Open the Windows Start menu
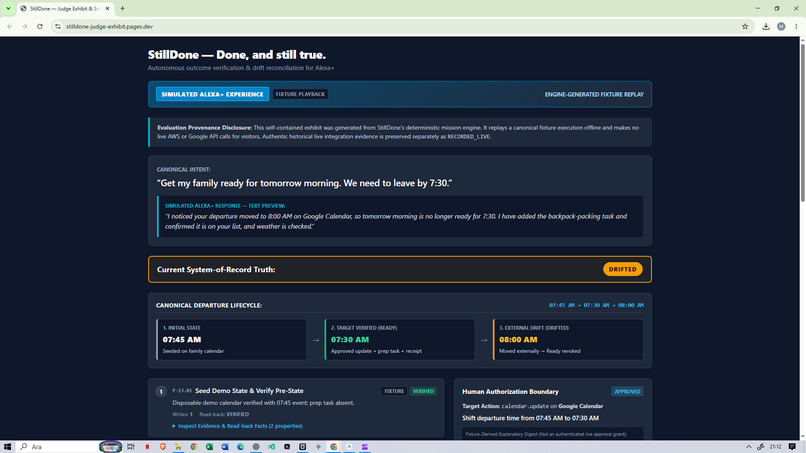The image size is (806, 453). (7, 447)
